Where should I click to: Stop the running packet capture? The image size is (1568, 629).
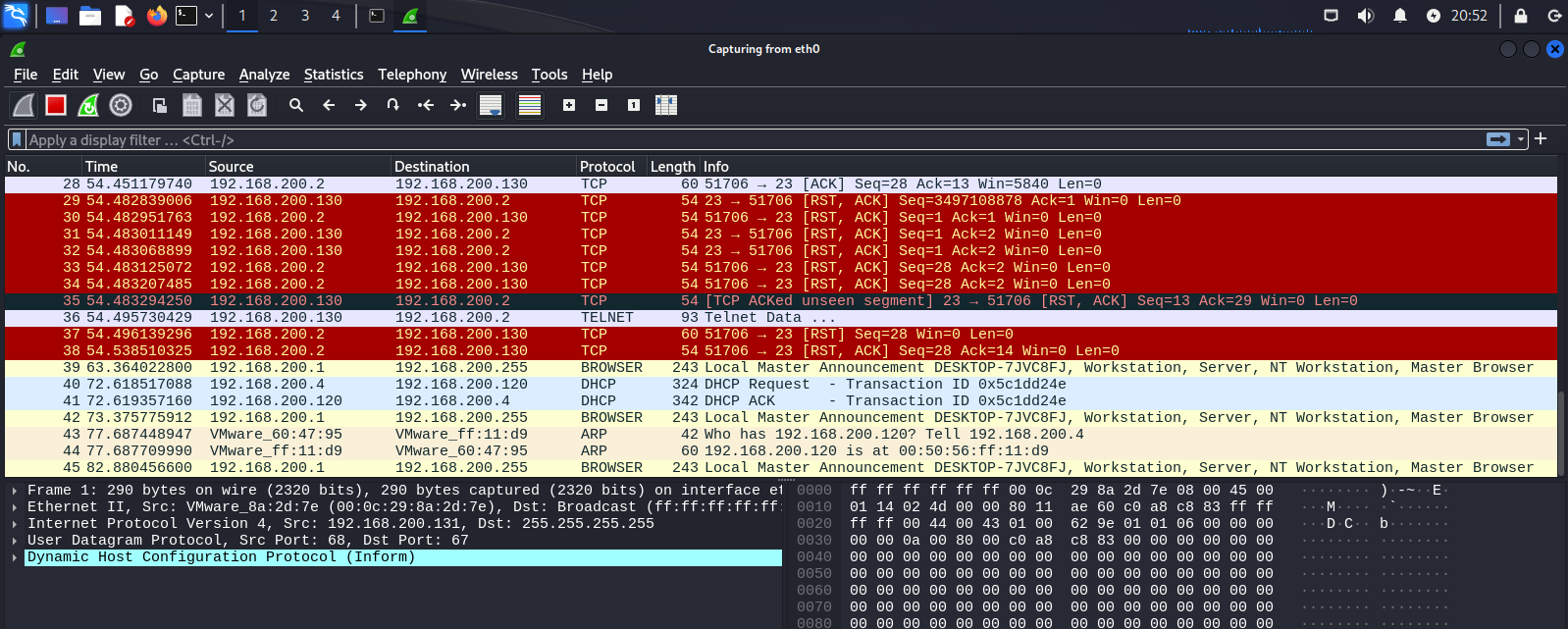(56, 105)
